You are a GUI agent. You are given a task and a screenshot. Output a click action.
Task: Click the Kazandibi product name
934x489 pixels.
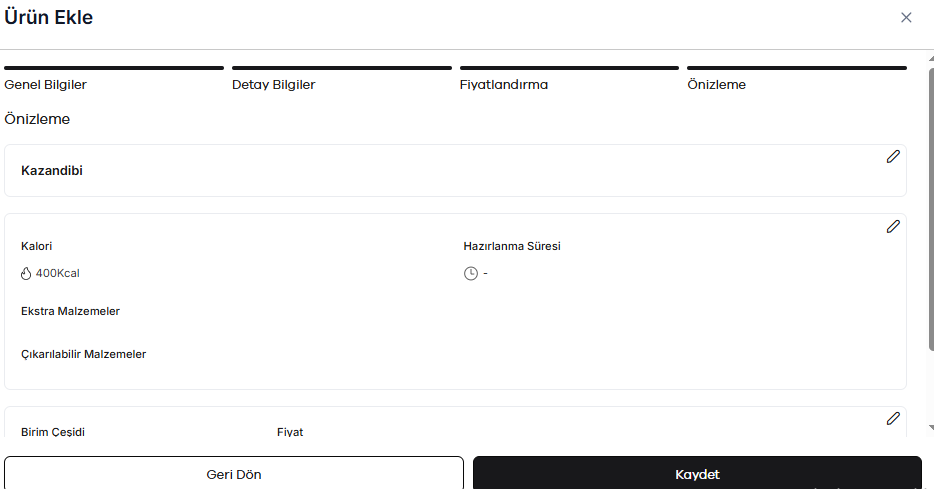pyautogui.click(x=52, y=170)
